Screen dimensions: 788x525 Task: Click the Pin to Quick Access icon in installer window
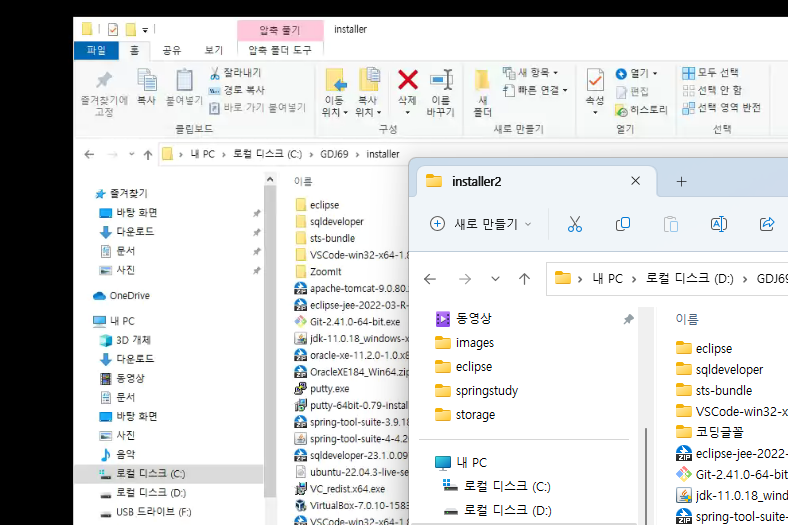click(x=104, y=80)
